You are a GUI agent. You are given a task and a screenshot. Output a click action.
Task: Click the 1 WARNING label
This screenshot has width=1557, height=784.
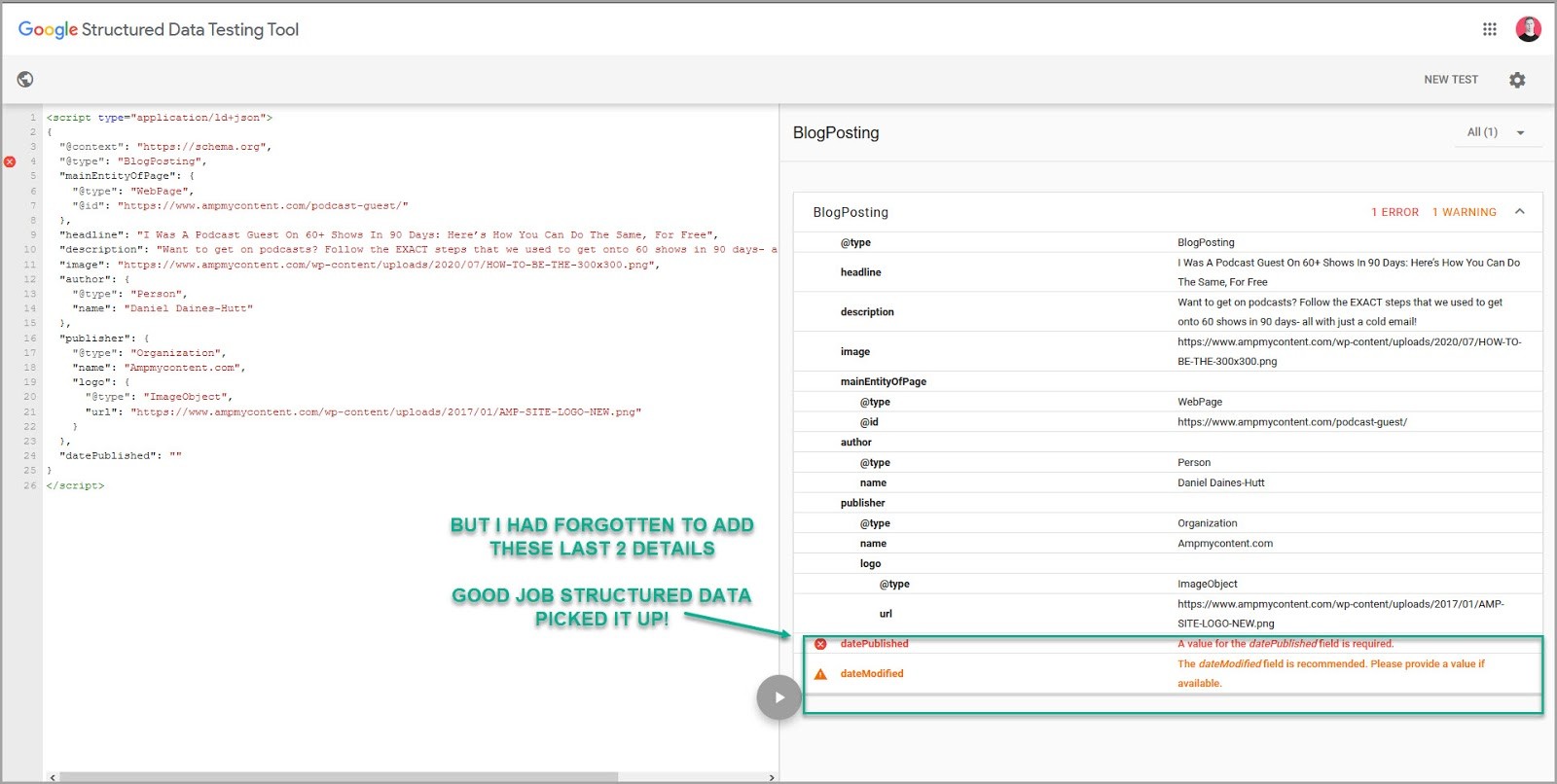point(1464,212)
